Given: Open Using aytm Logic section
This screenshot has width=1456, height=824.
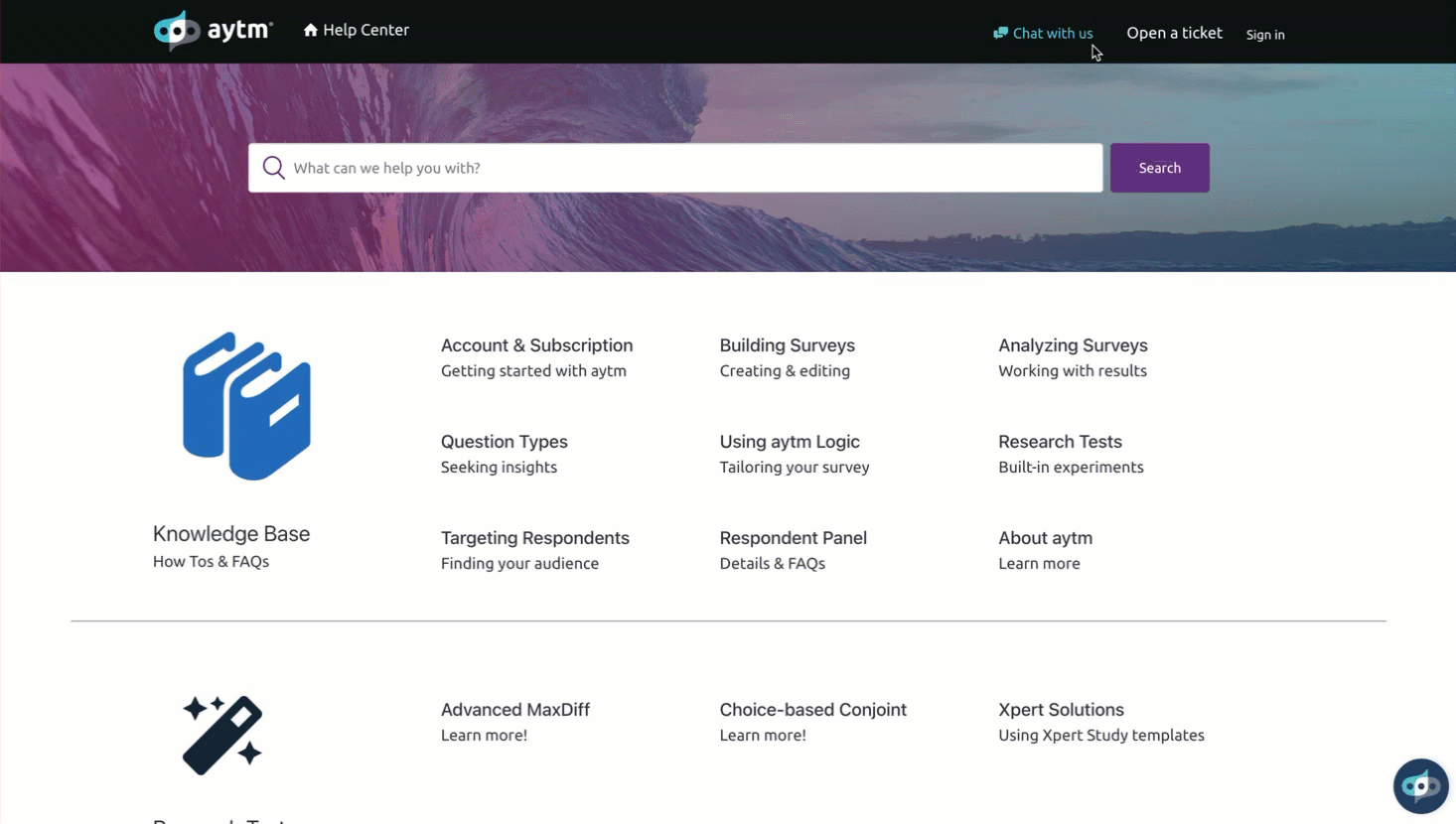Looking at the screenshot, I should 789,442.
